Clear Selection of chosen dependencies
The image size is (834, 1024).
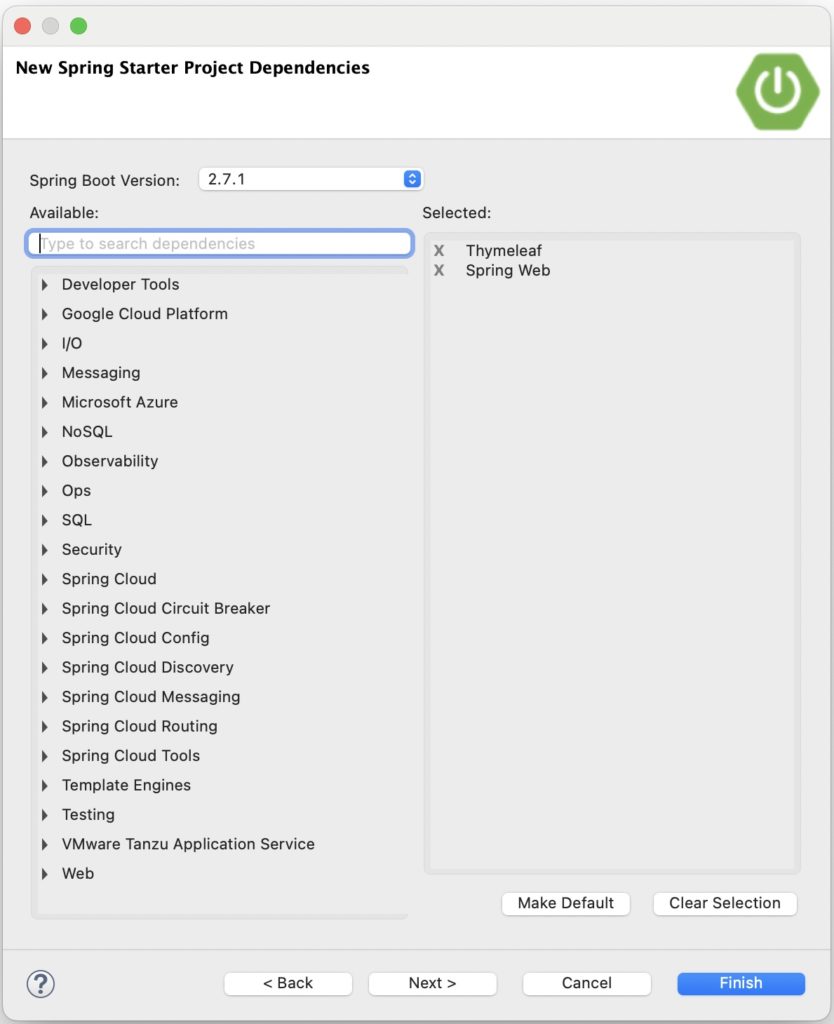click(x=724, y=903)
